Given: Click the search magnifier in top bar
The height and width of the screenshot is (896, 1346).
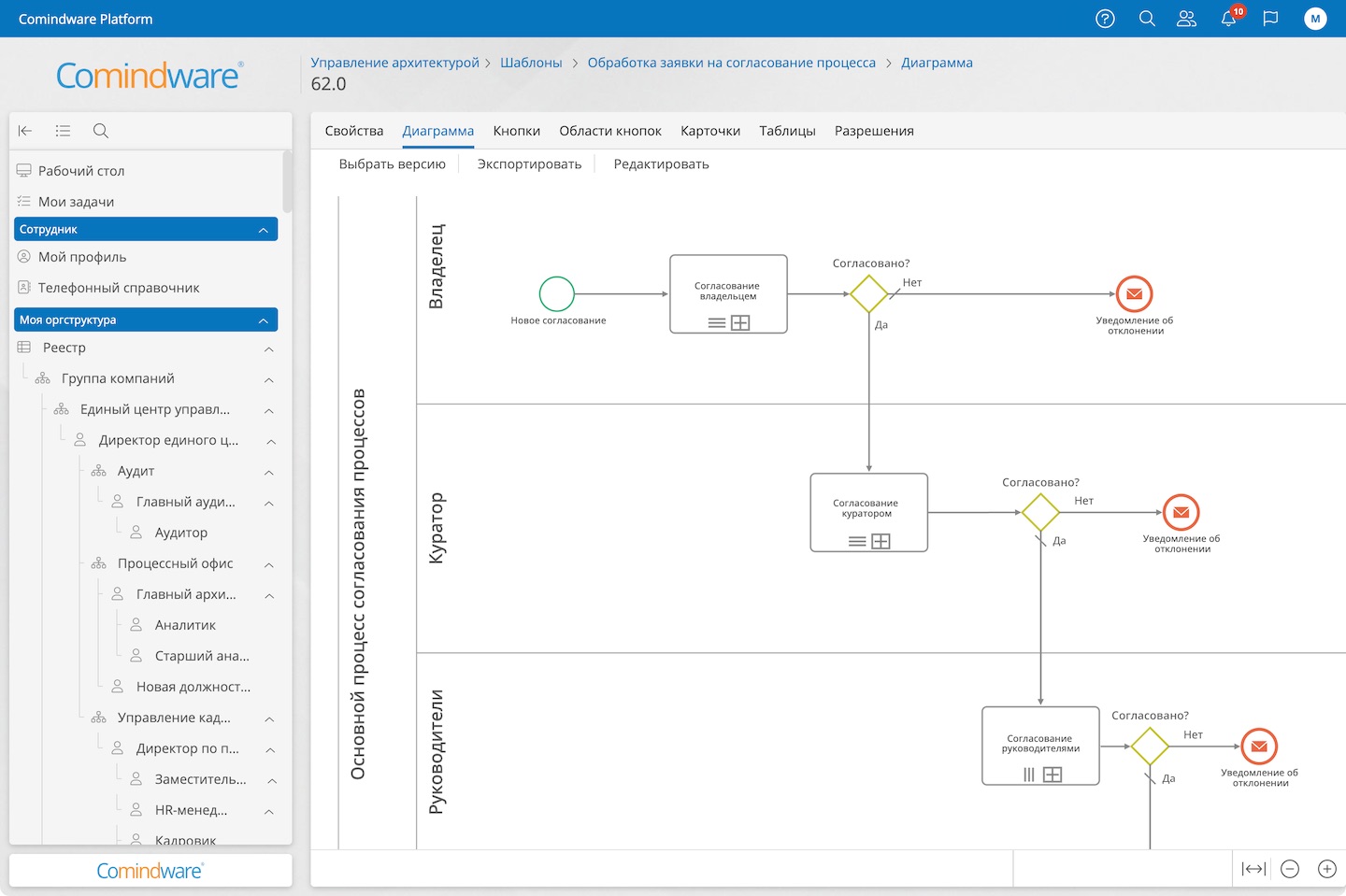Looking at the screenshot, I should [x=1147, y=19].
